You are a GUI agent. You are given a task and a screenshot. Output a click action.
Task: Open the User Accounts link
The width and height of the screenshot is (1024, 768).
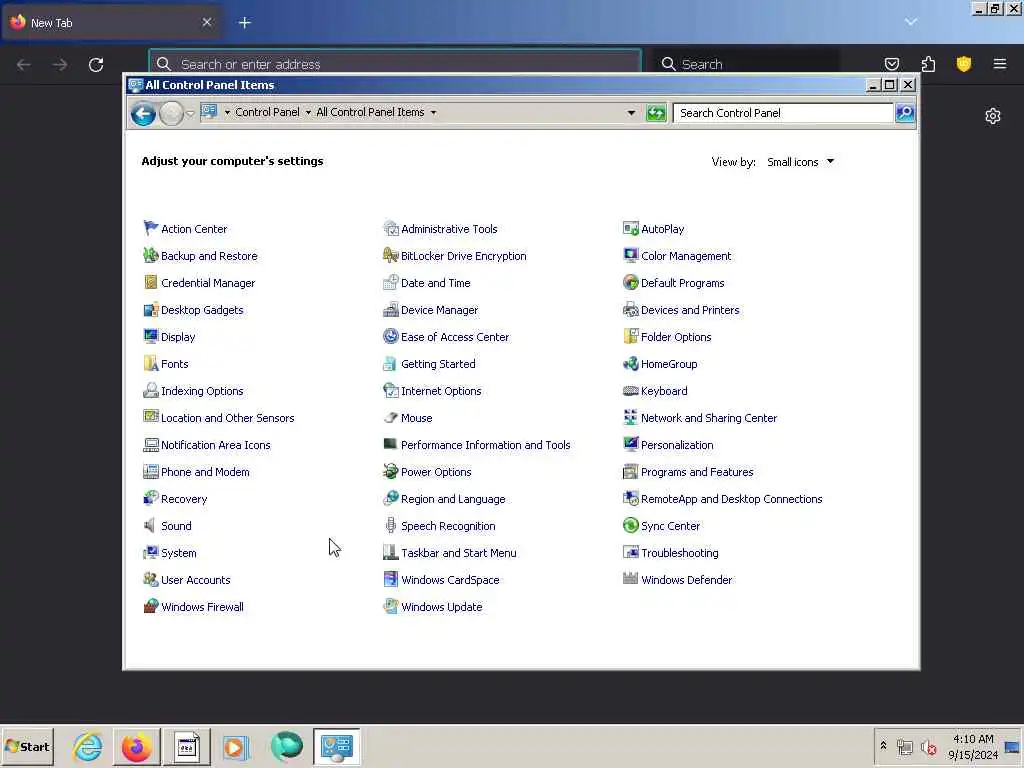coord(195,580)
